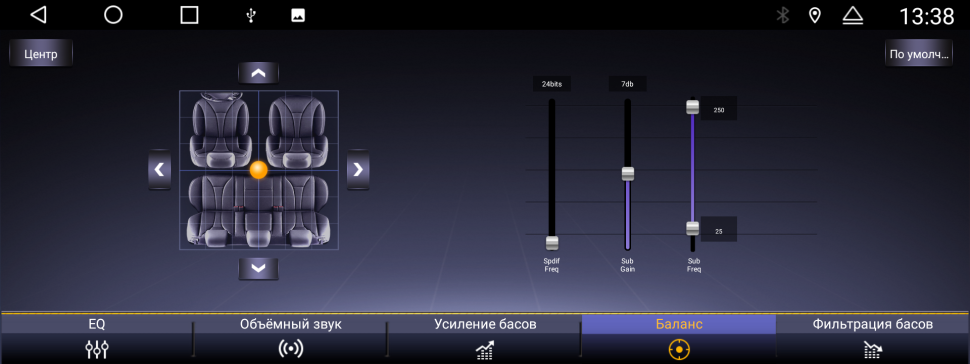970x364 pixels.
Task: Click the location pin icon
Action: point(815,15)
